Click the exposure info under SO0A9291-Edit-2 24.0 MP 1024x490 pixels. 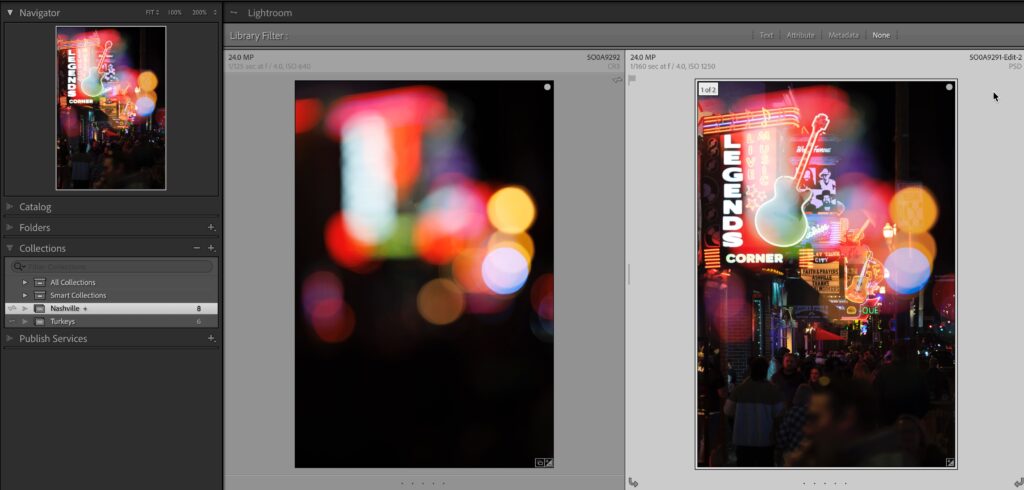(x=673, y=67)
